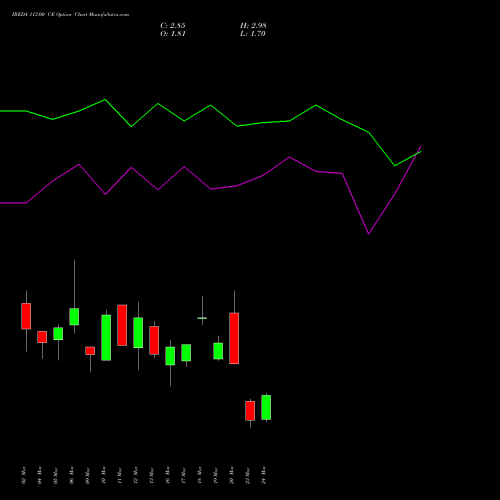
Task: Click the IREDA chart title text
Action: (x=70, y=15)
